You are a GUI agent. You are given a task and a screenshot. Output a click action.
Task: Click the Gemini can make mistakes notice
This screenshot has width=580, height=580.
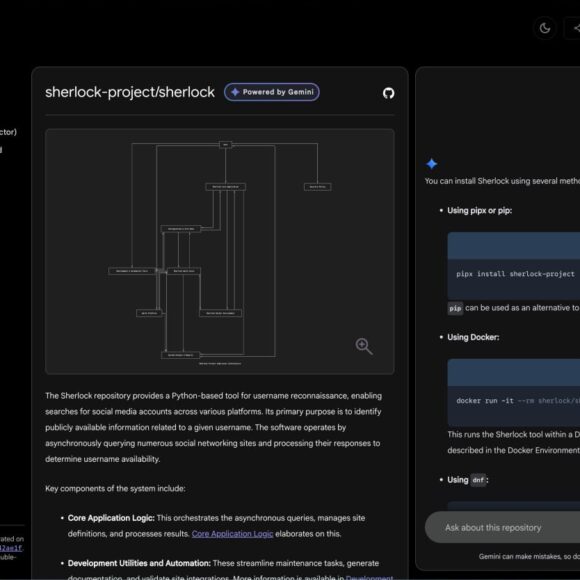point(529,556)
